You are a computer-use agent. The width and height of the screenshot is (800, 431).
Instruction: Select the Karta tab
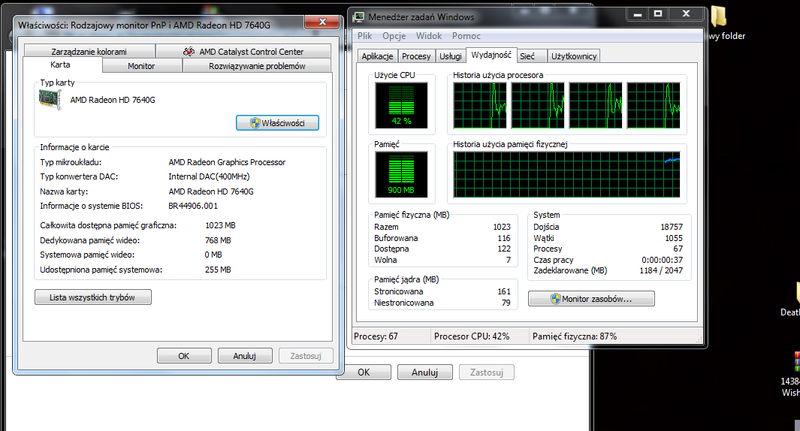coord(61,65)
